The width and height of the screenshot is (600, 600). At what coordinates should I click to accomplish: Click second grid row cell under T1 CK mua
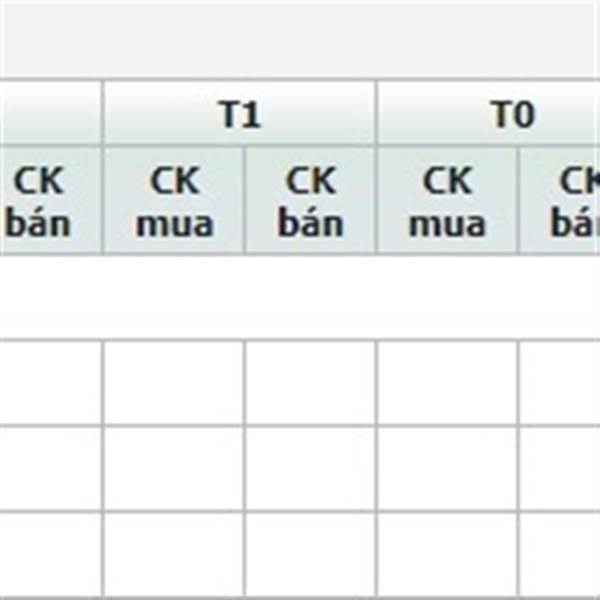pyautogui.click(x=174, y=468)
